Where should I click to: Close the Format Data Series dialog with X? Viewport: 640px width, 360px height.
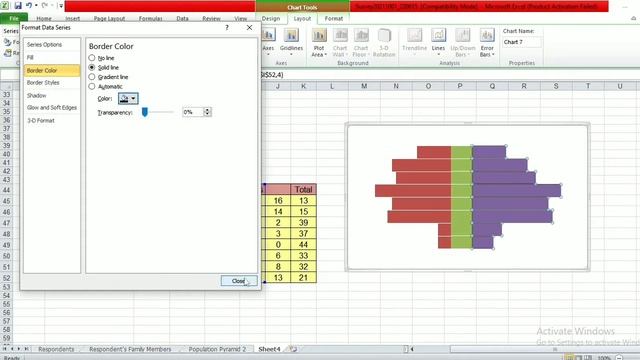point(249,27)
